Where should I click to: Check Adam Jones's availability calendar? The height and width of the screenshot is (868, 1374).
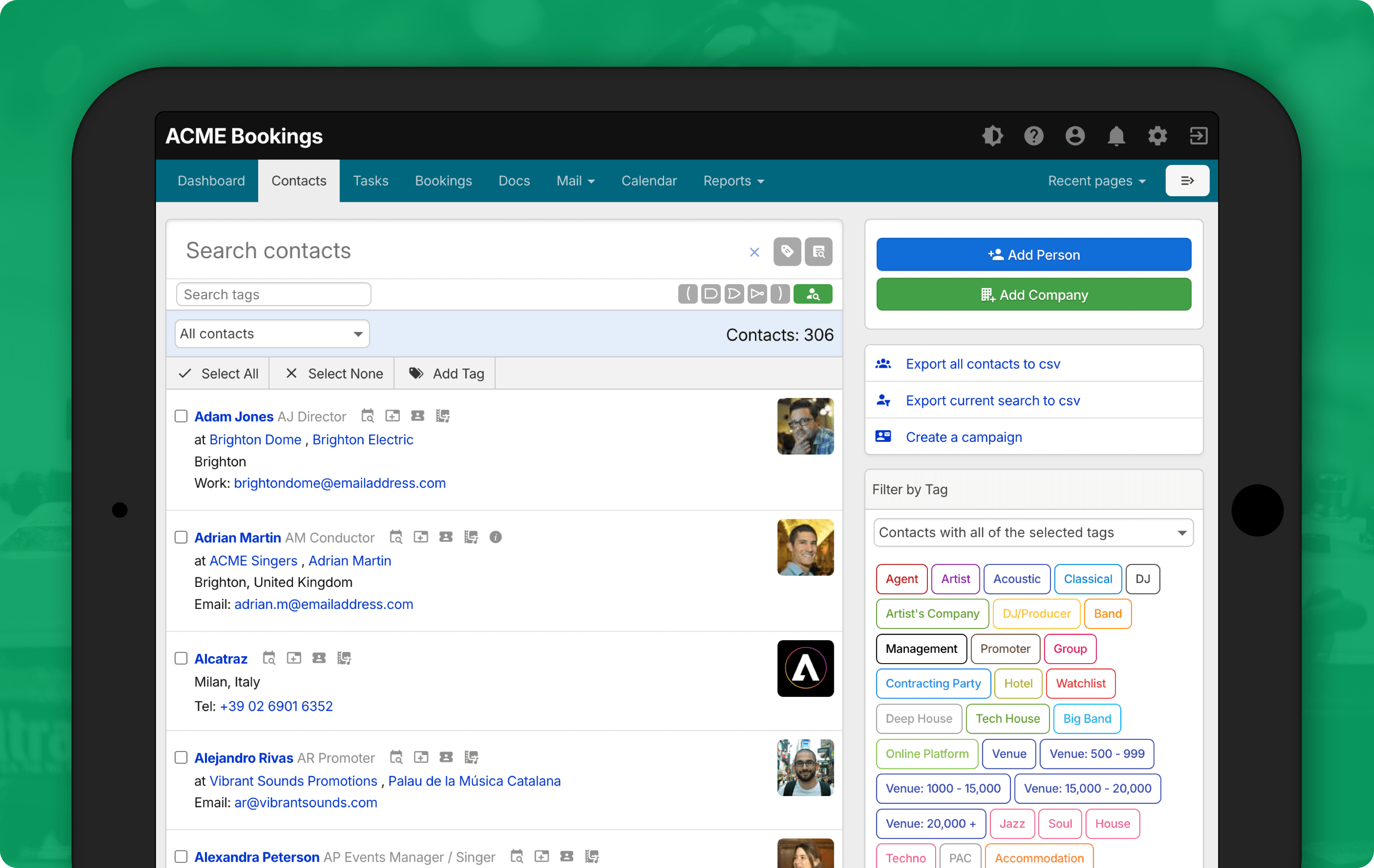click(367, 416)
